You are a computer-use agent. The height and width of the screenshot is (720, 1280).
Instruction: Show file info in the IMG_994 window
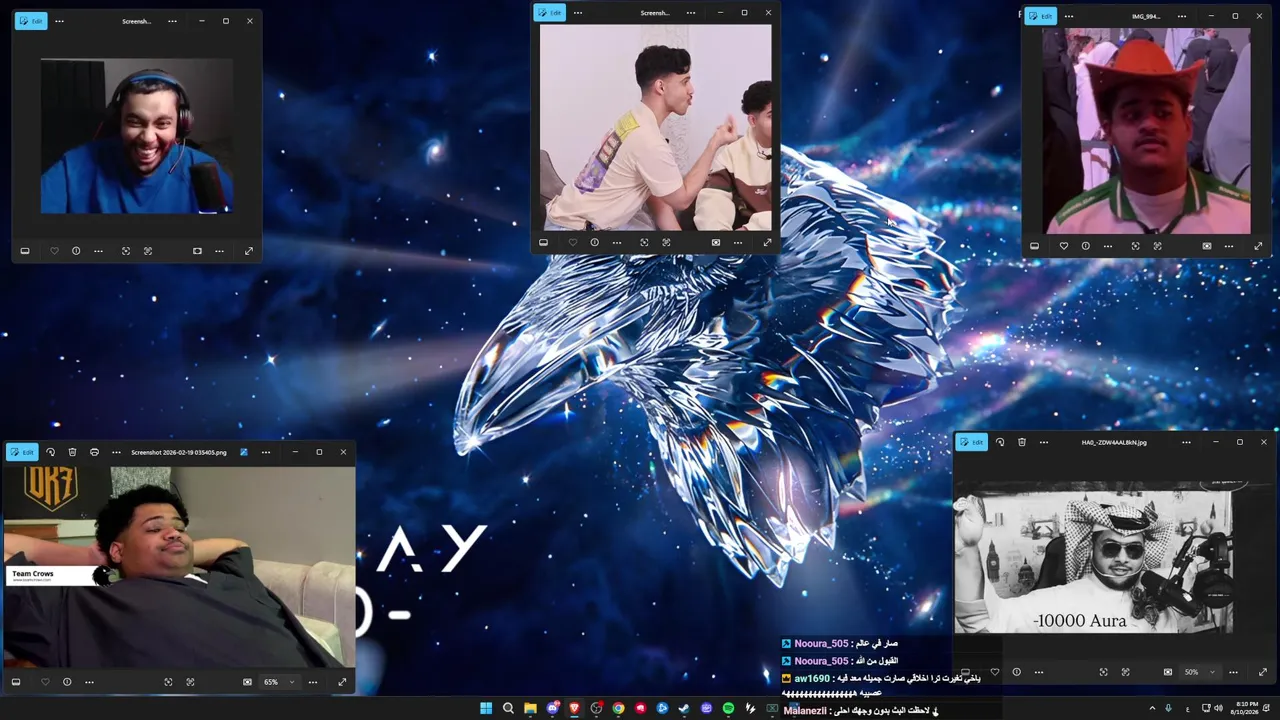(1085, 246)
